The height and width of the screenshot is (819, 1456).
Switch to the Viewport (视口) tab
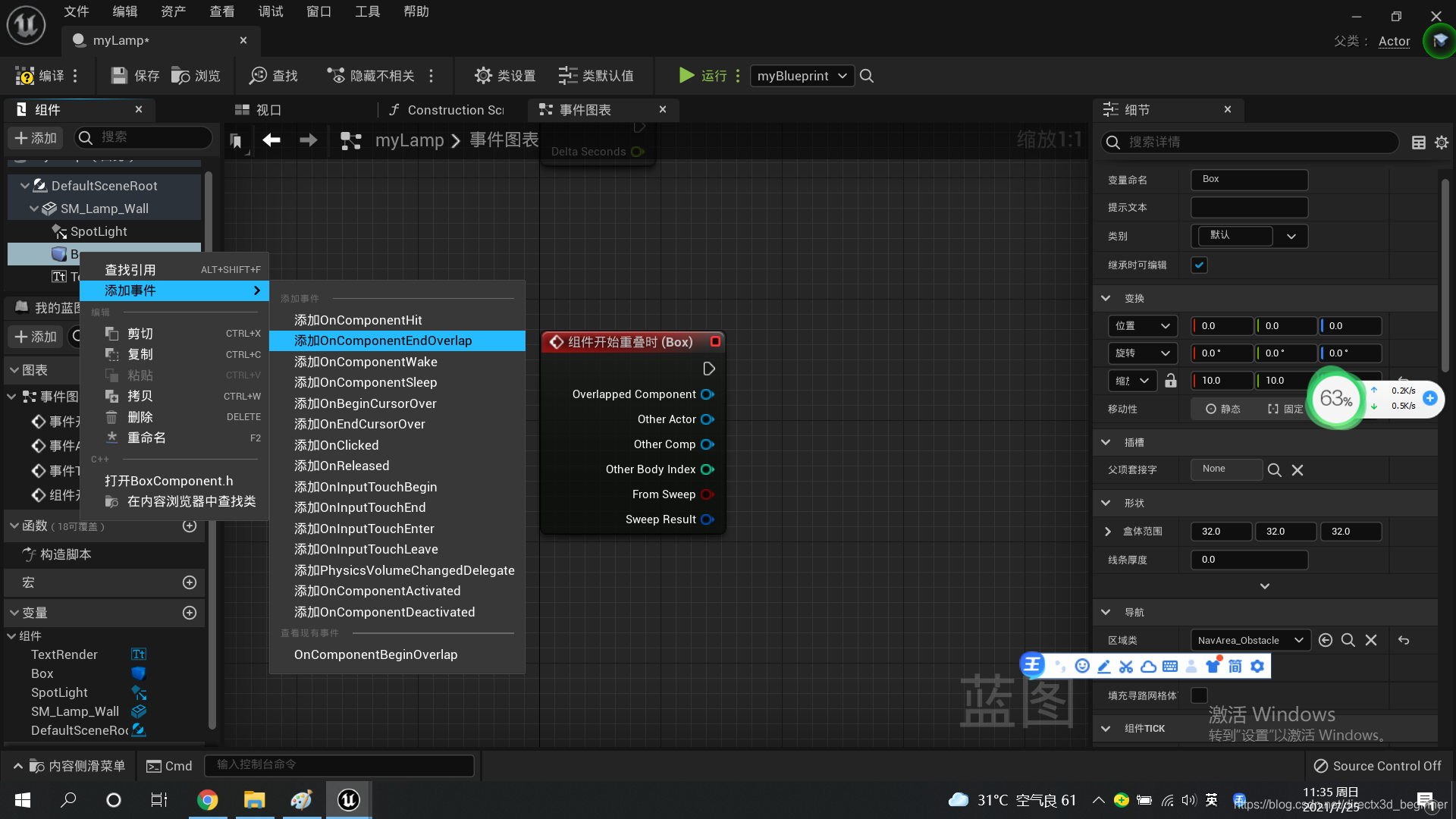point(259,110)
